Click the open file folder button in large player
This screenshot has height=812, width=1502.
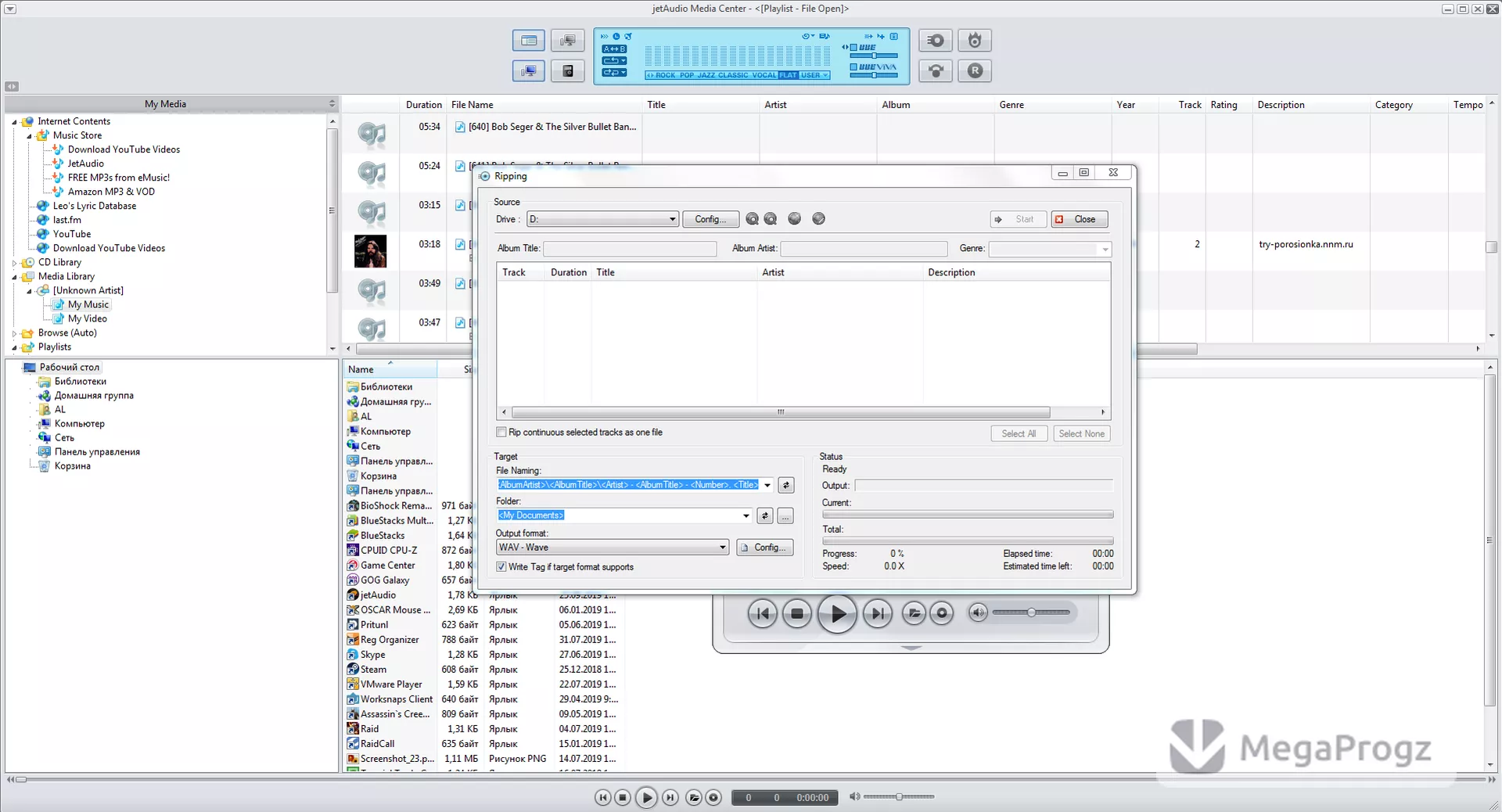(914, 613)
